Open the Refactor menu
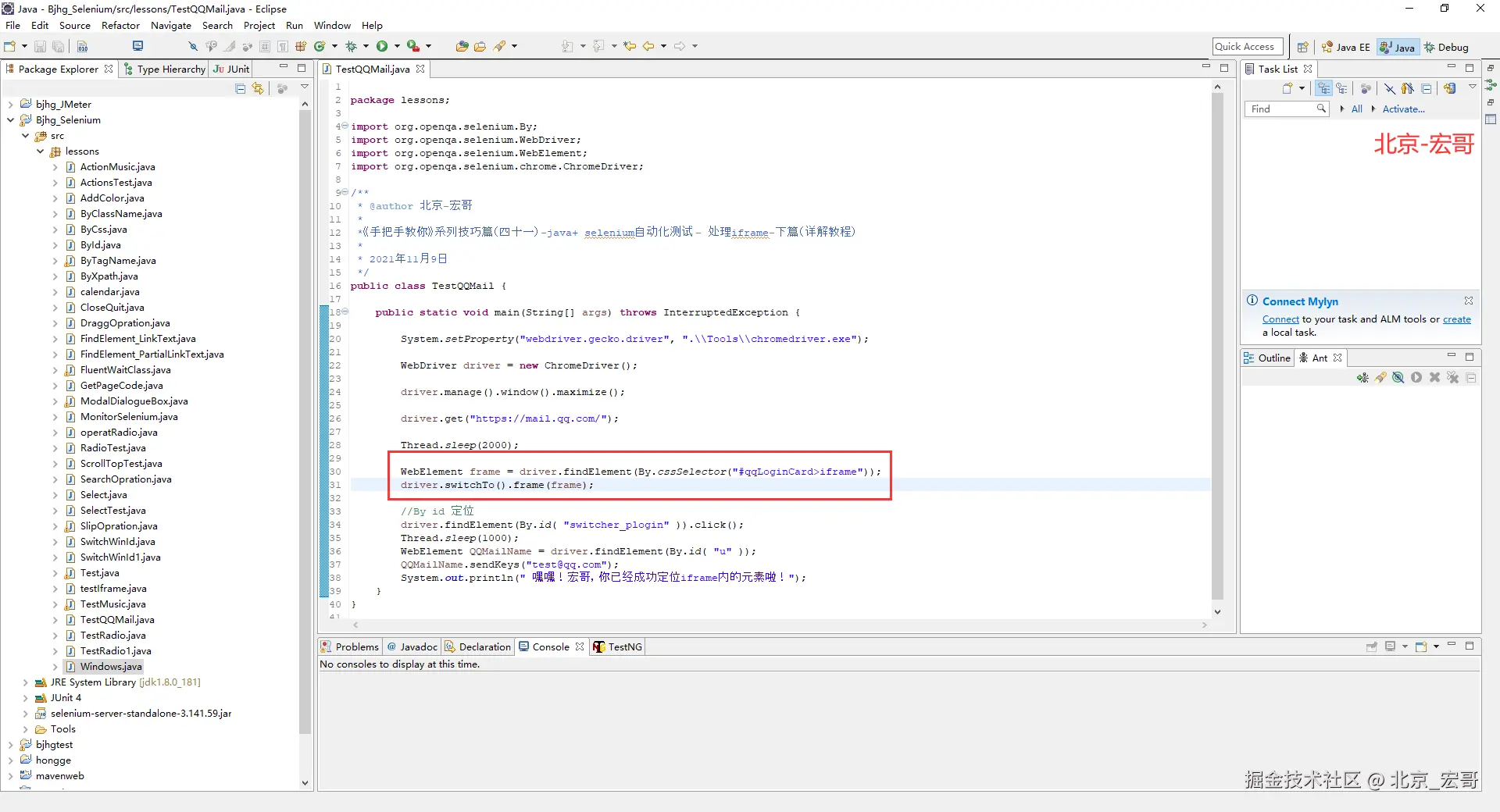The height and width of the screenshot is (812, 1500). click(120, 26)
